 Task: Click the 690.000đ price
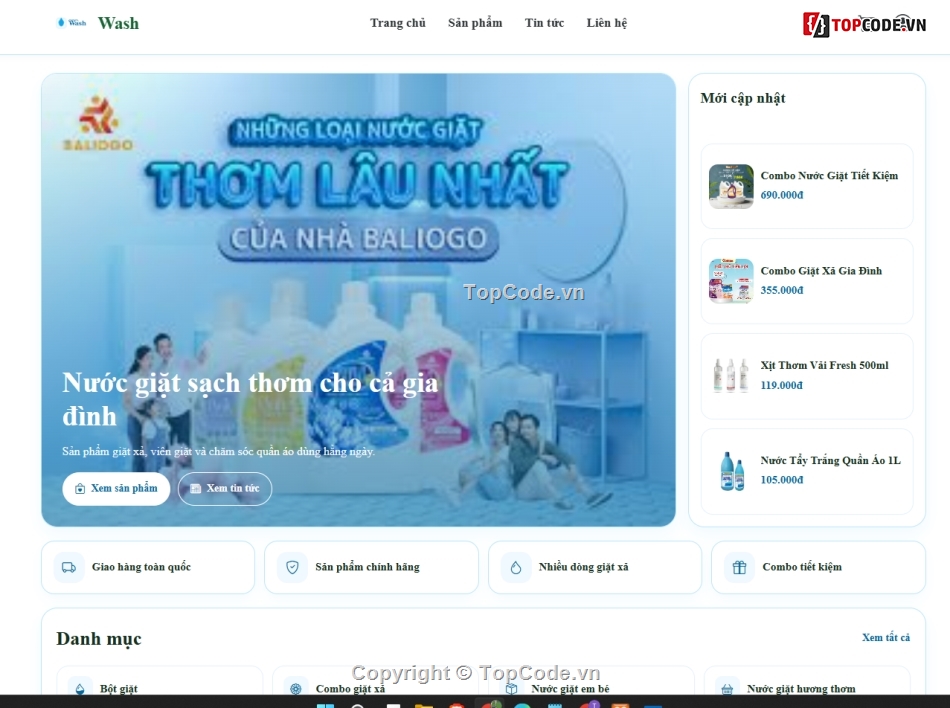click(x=782, y=195)
